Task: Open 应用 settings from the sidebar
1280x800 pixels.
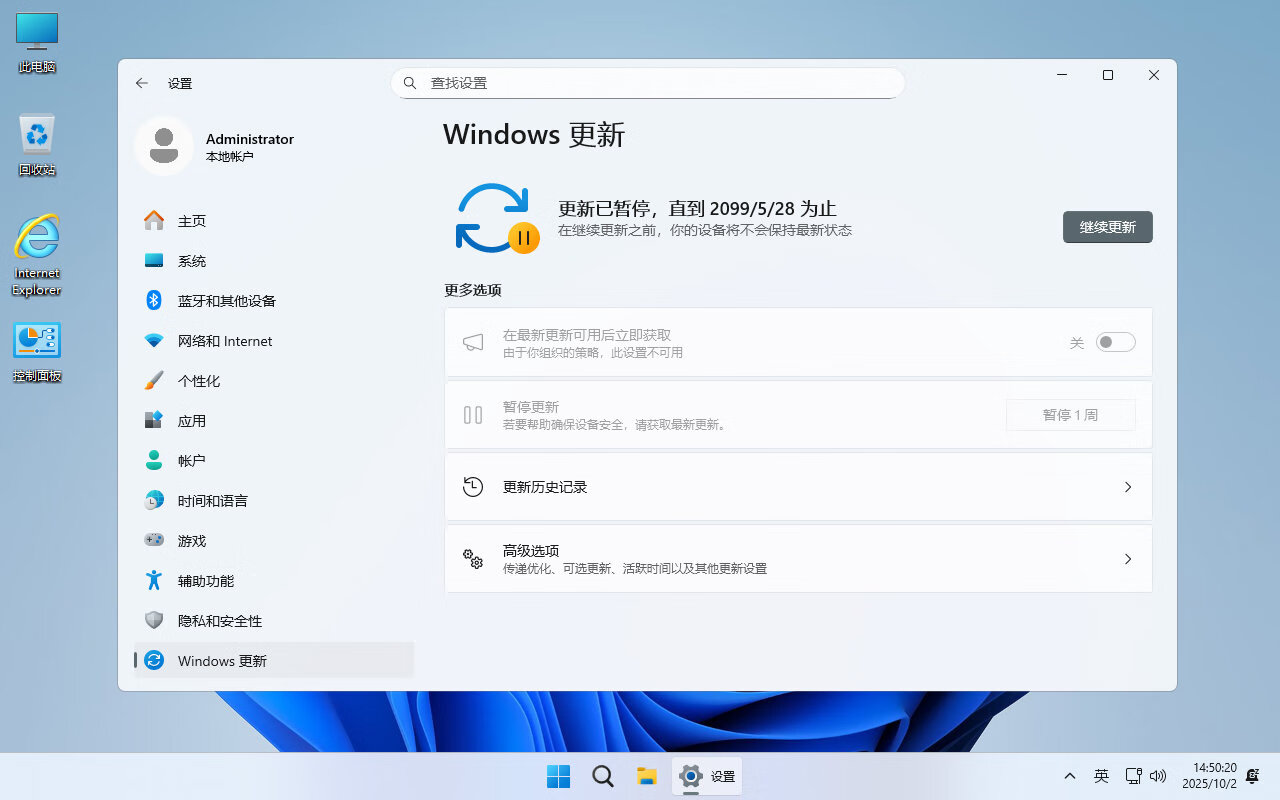Action: [190, 421]
